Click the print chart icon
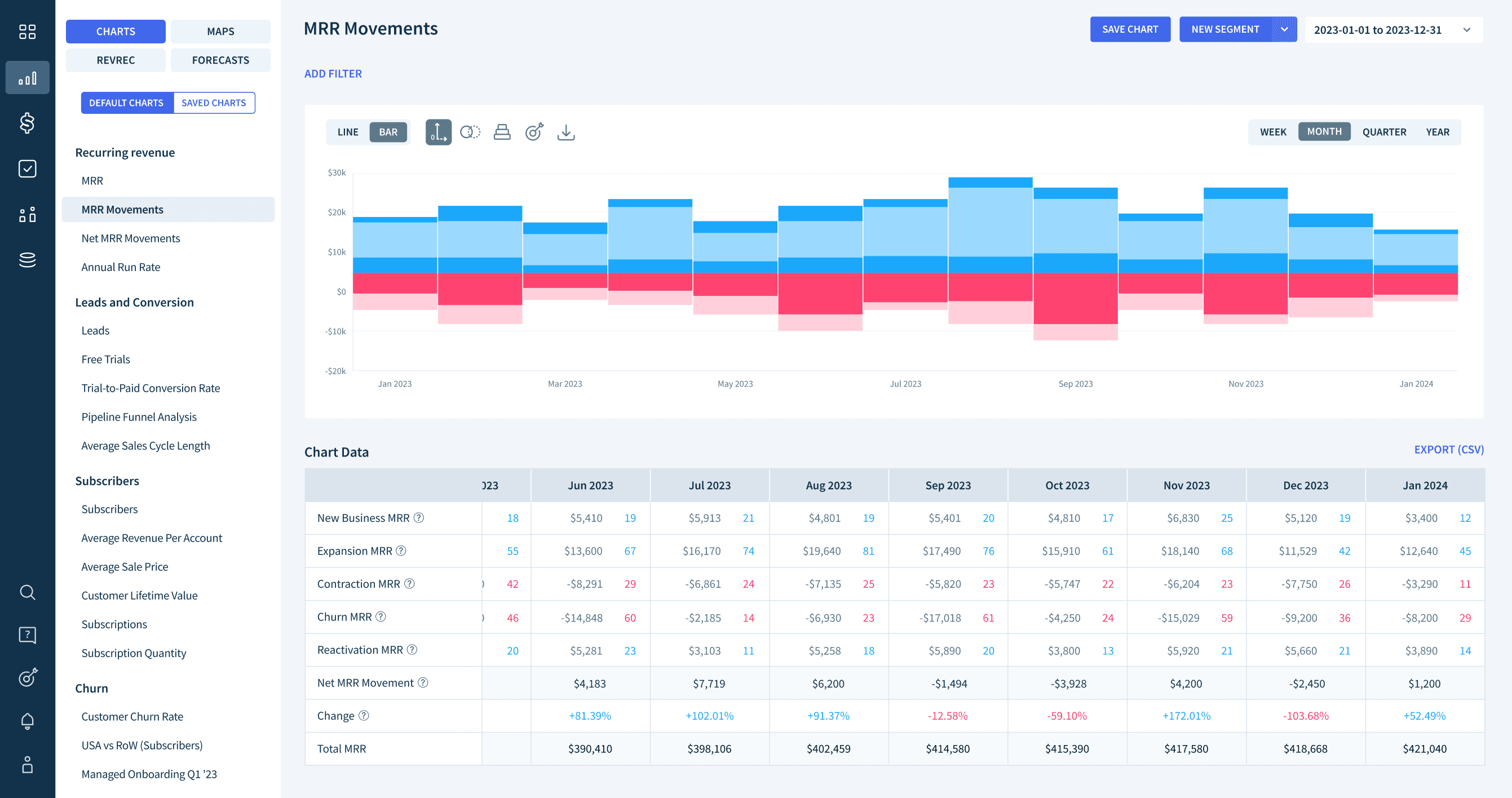This screenshot has width=1512, height=798. [x=502, y=132]
